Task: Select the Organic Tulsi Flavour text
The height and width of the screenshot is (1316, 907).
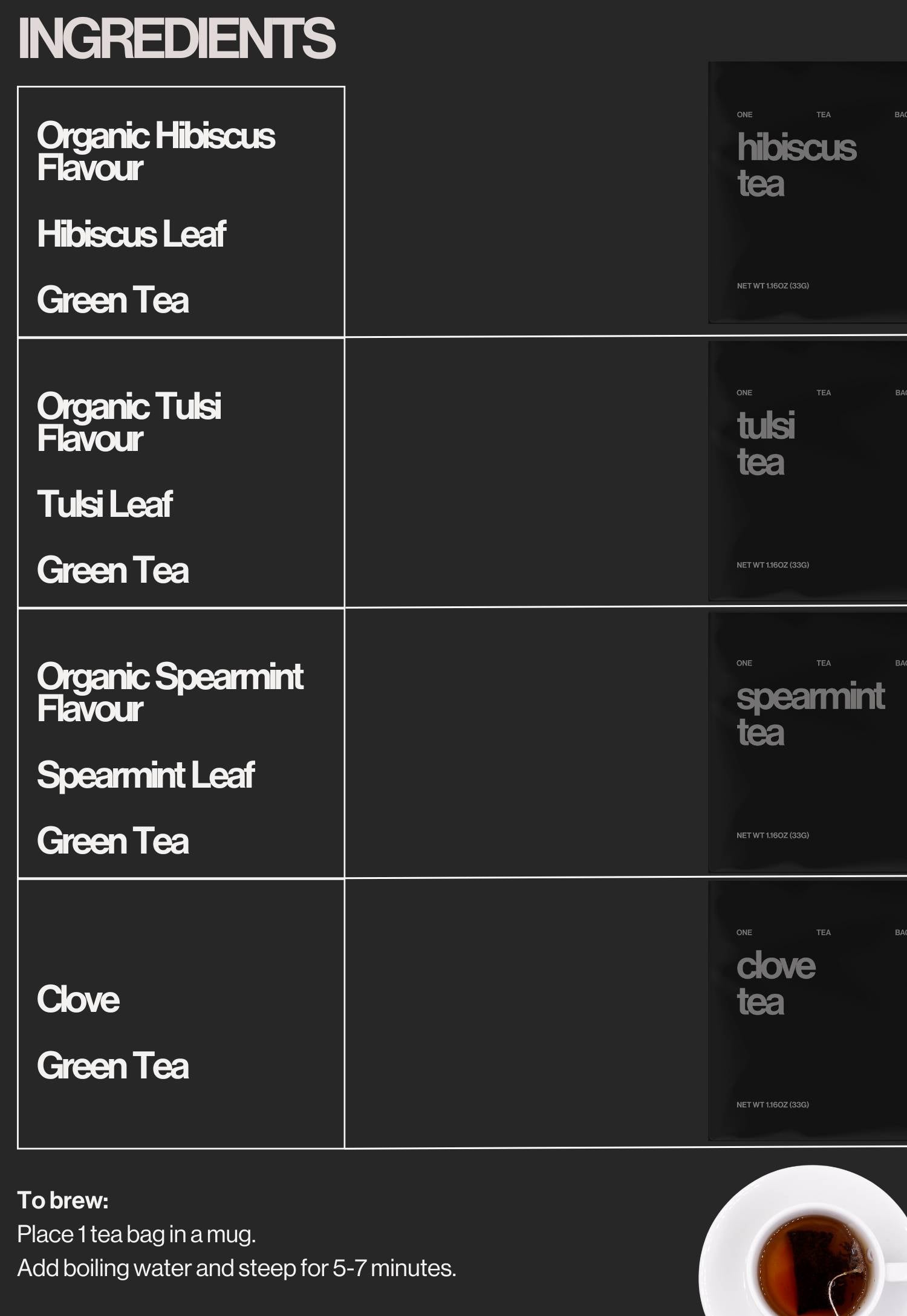Action: [129, 421]
